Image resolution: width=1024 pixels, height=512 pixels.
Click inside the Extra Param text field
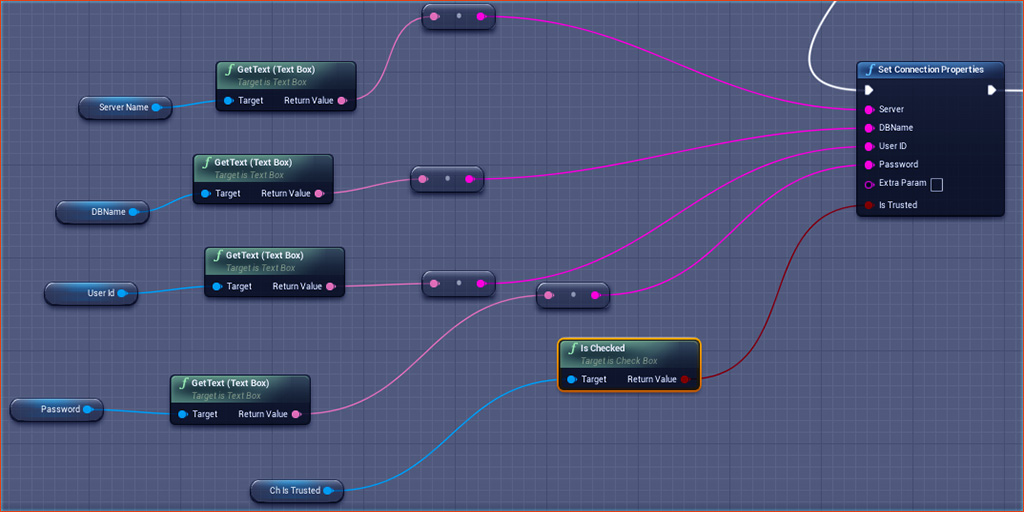tap(937, 184)
